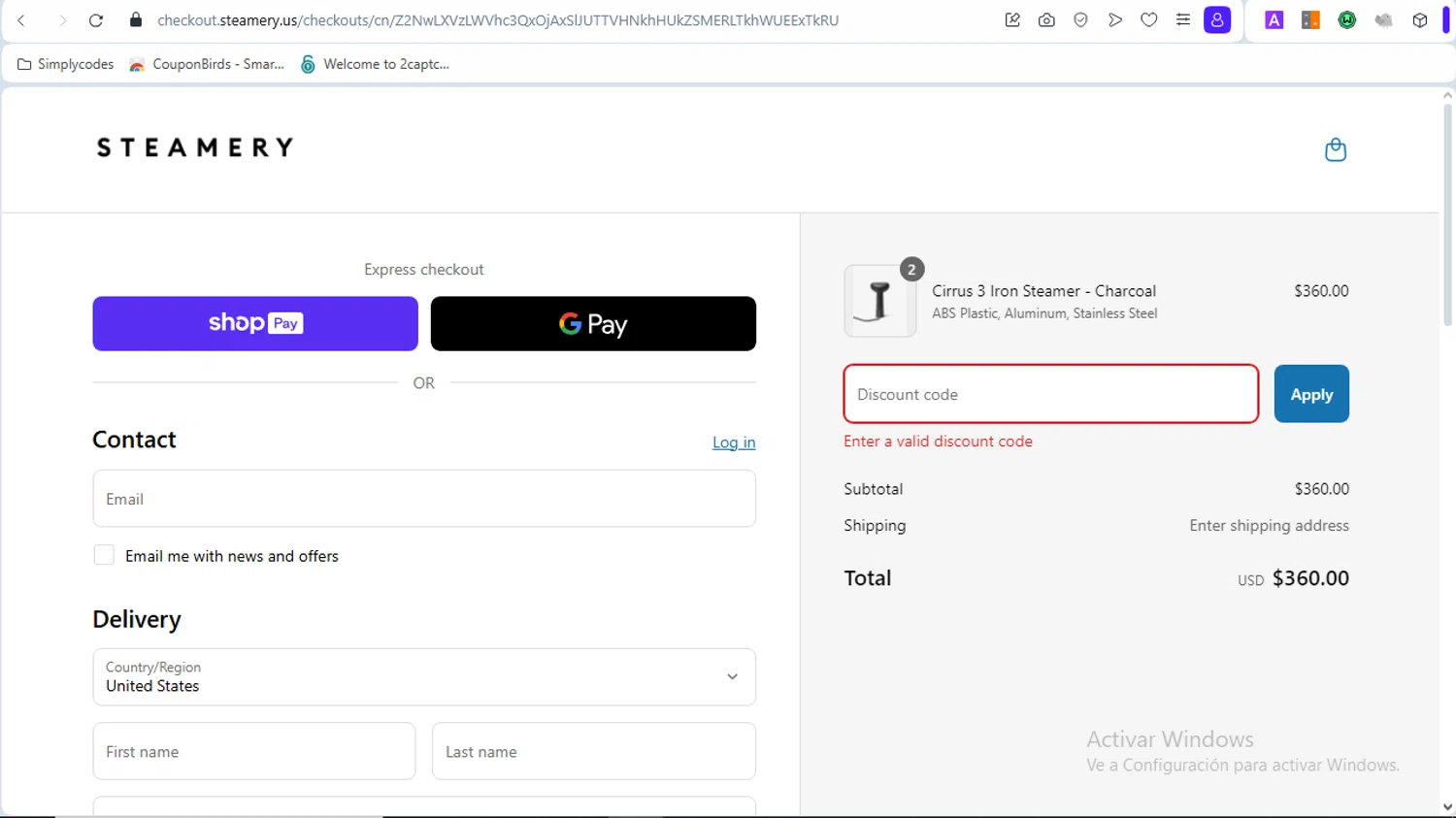Open the easy setup sliders icon

click(1183, 19)
